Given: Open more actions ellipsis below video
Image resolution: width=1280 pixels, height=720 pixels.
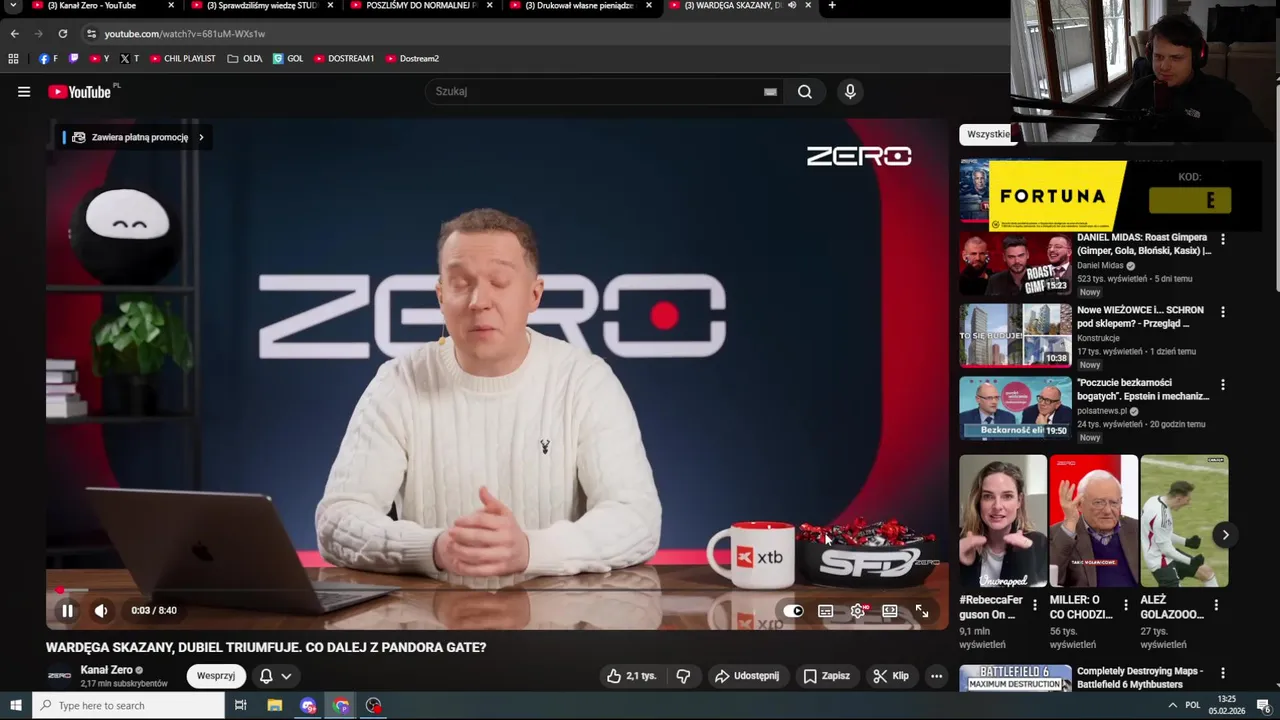Looking at the screenshot, I should (x=937, y=676).
